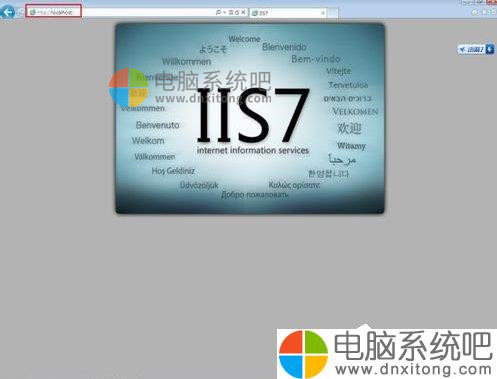Click the IIS7 welcome image

pos(250,118)
